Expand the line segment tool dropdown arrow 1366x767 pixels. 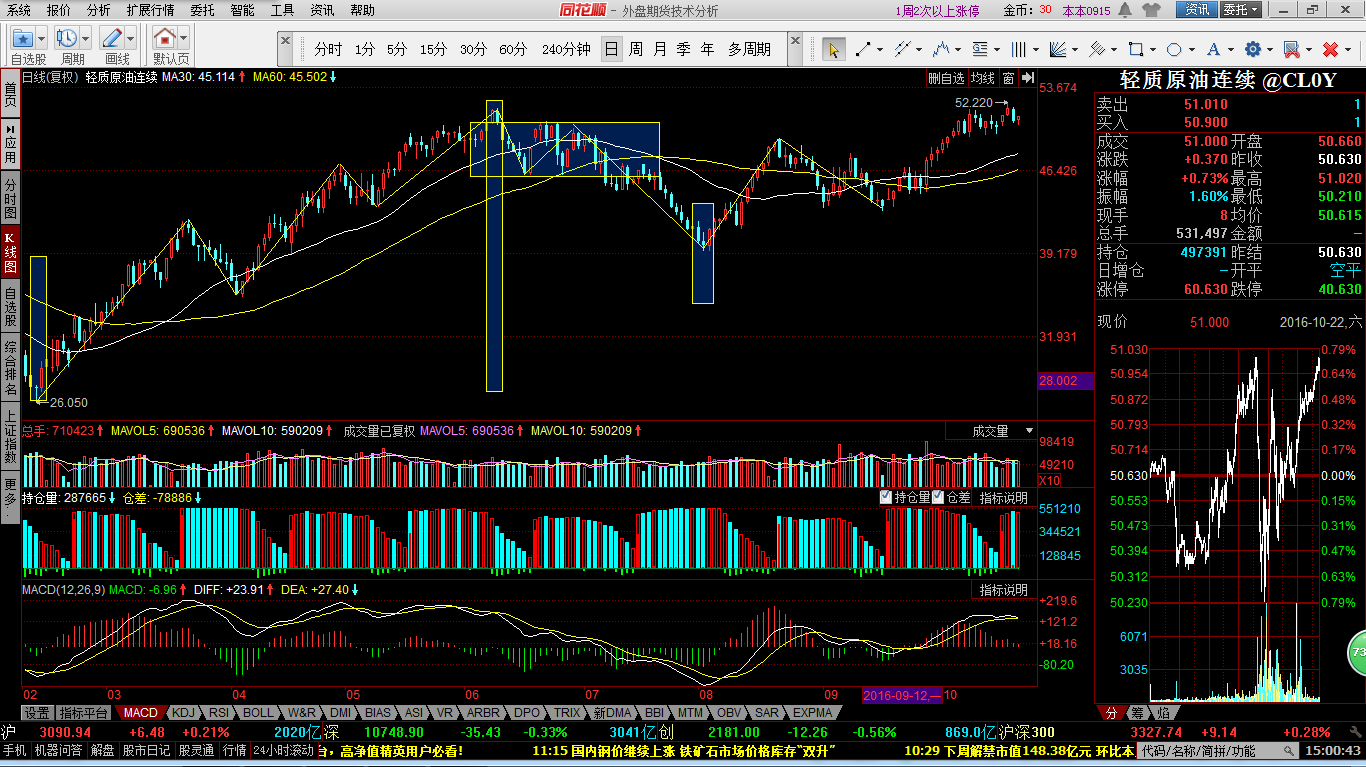(x=878, y=49)
